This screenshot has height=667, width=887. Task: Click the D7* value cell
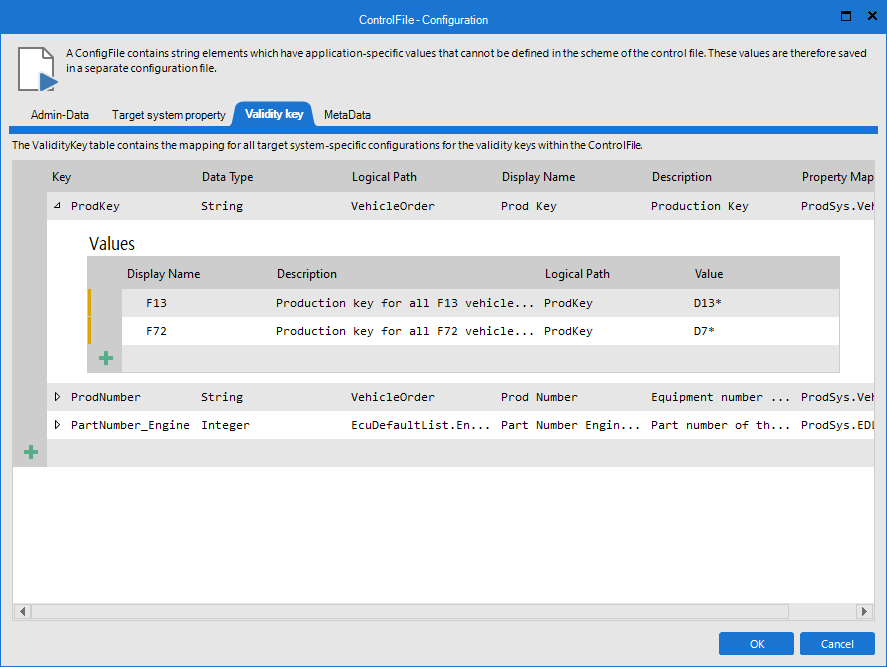tap(704, 331)
